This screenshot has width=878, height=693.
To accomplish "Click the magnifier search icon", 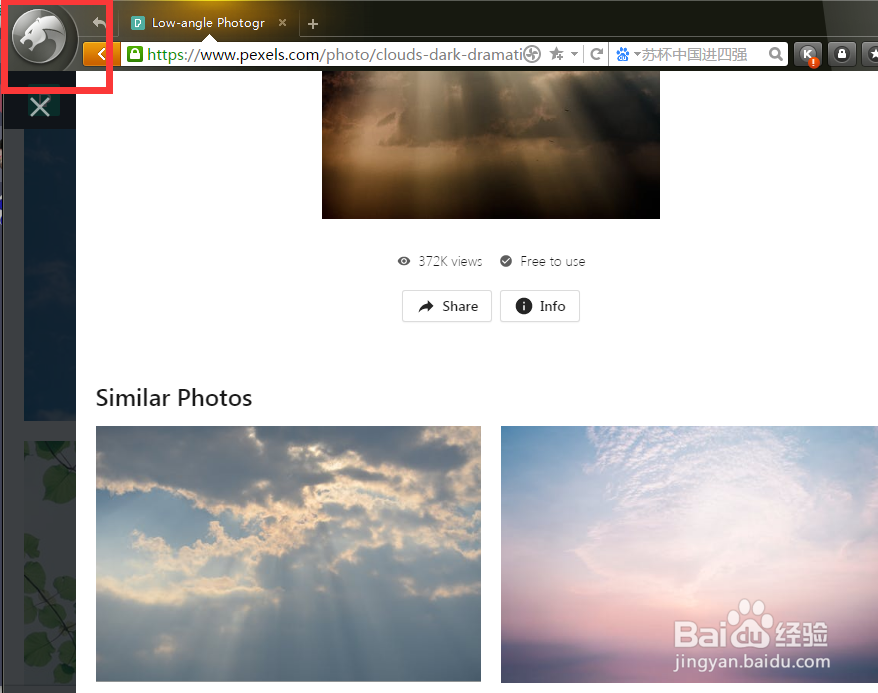I will pos(776,54).
